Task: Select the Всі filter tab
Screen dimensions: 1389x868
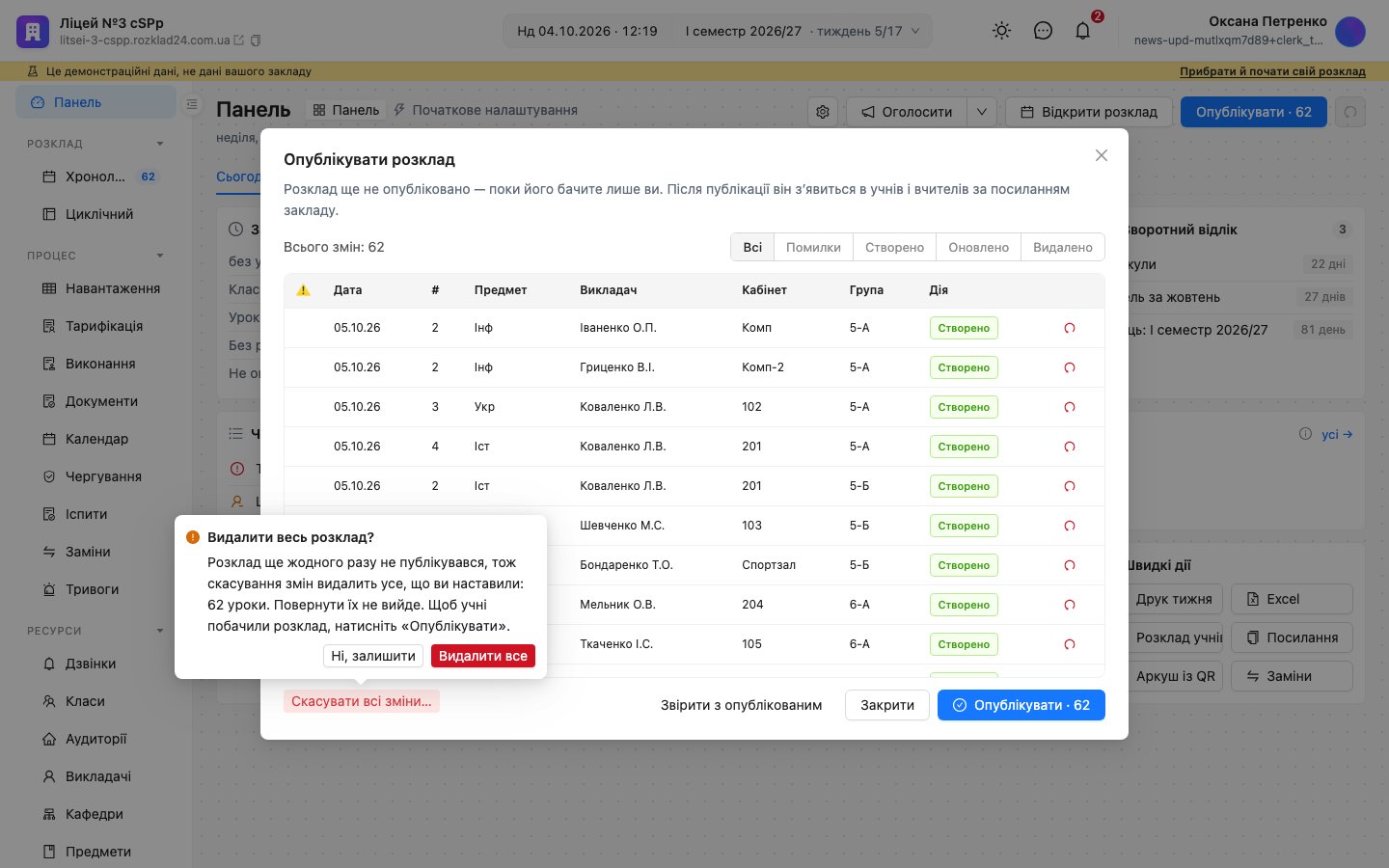Action: 752,247
